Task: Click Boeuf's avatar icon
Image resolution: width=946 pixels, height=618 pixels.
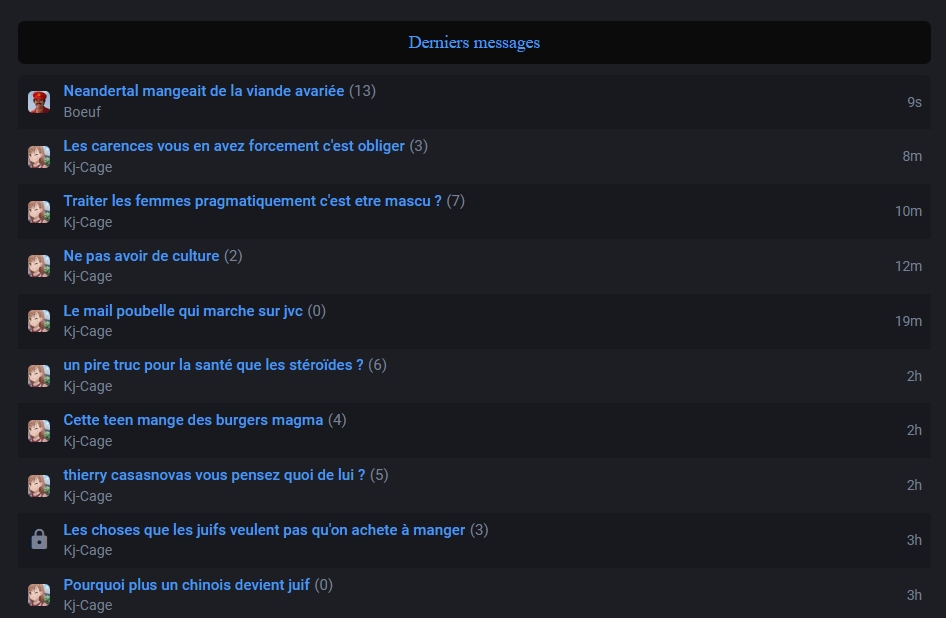Action: tap(39, 102)
